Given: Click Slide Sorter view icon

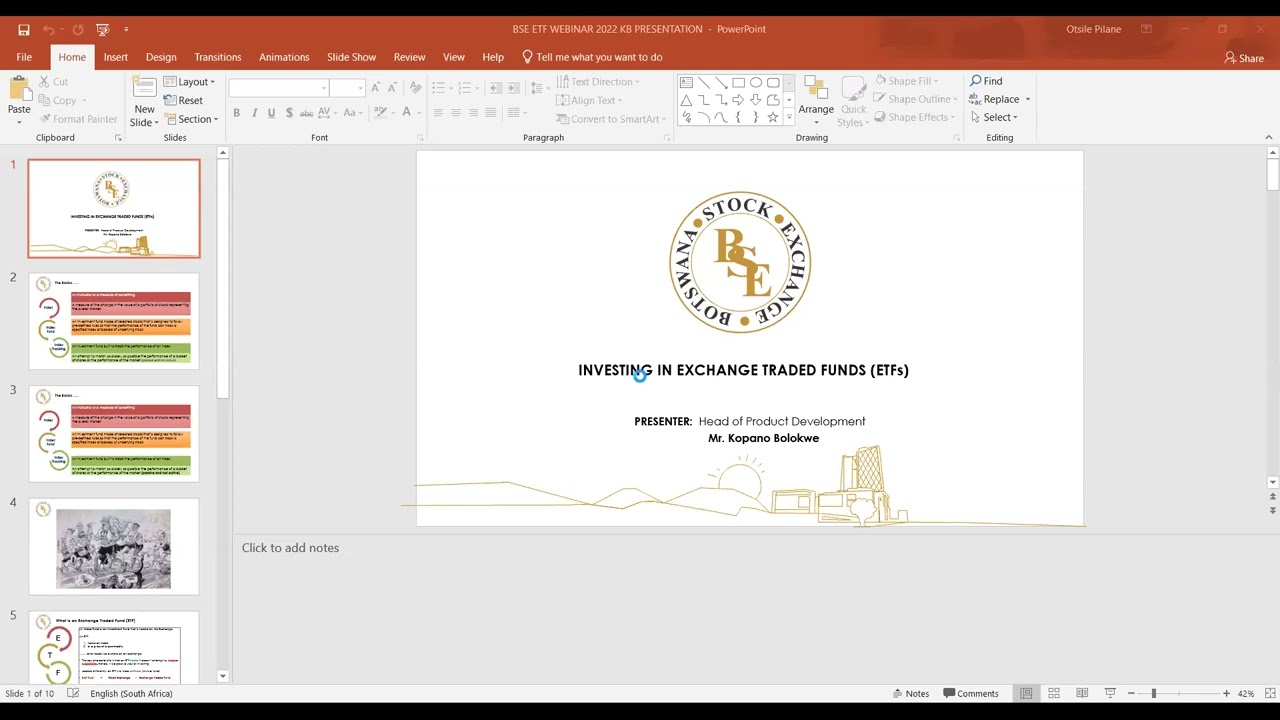Looking at the screenshot, I should point(1054,693).
